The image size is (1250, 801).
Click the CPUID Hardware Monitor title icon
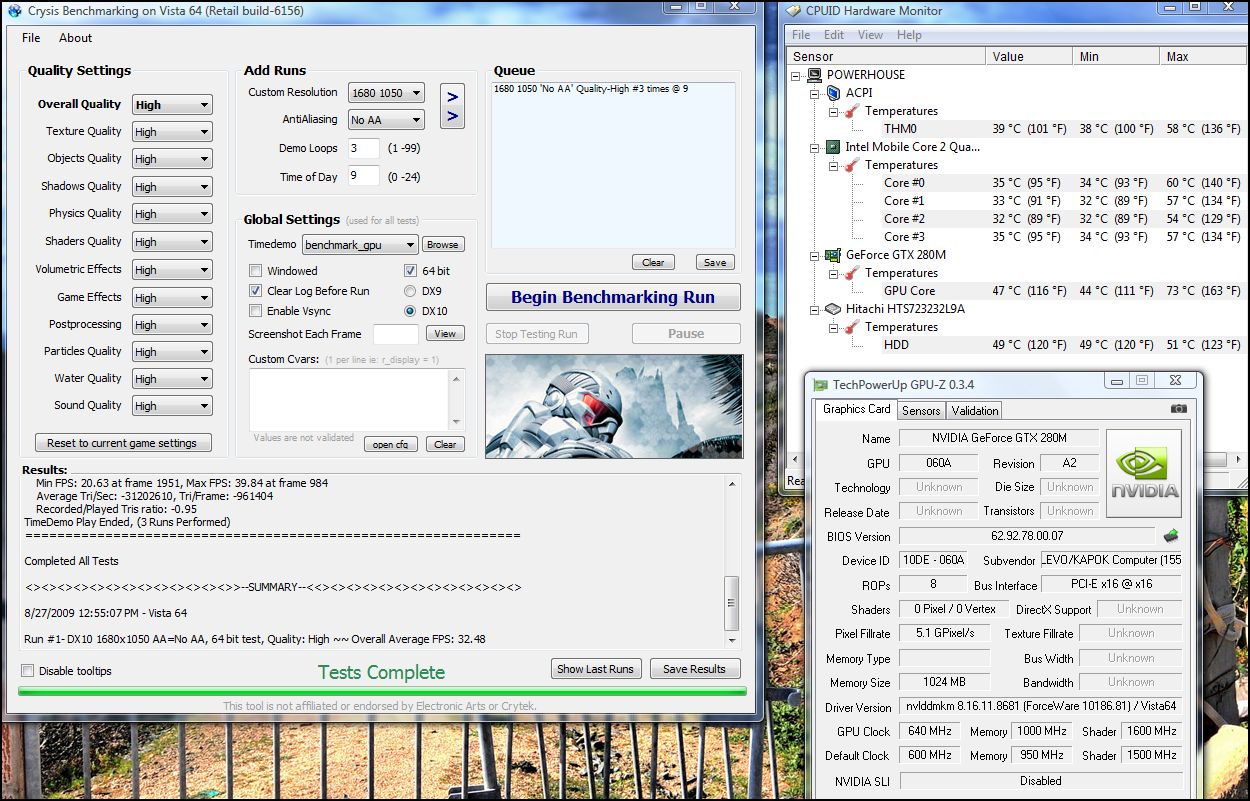tap(793, 11)
